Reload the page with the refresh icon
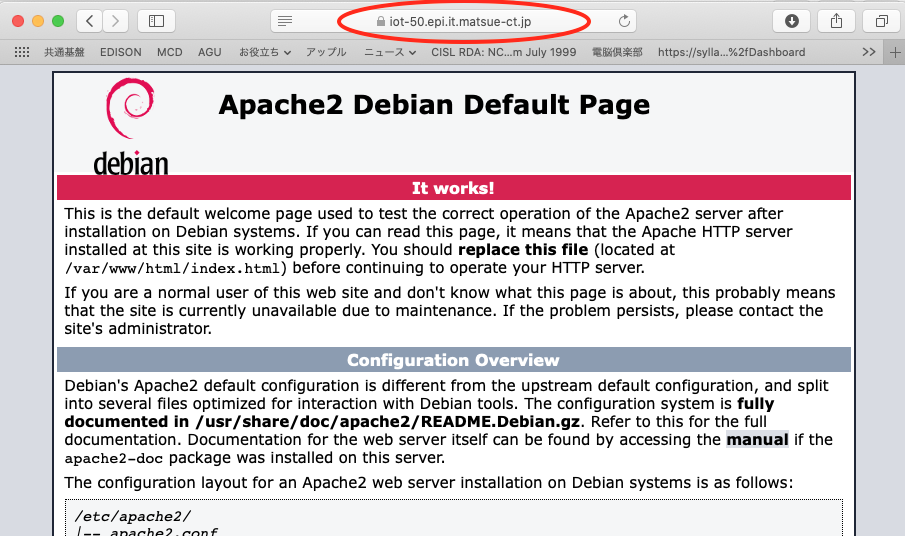The height and width of the screenshot is (536, 905). (x=625, y=21)
